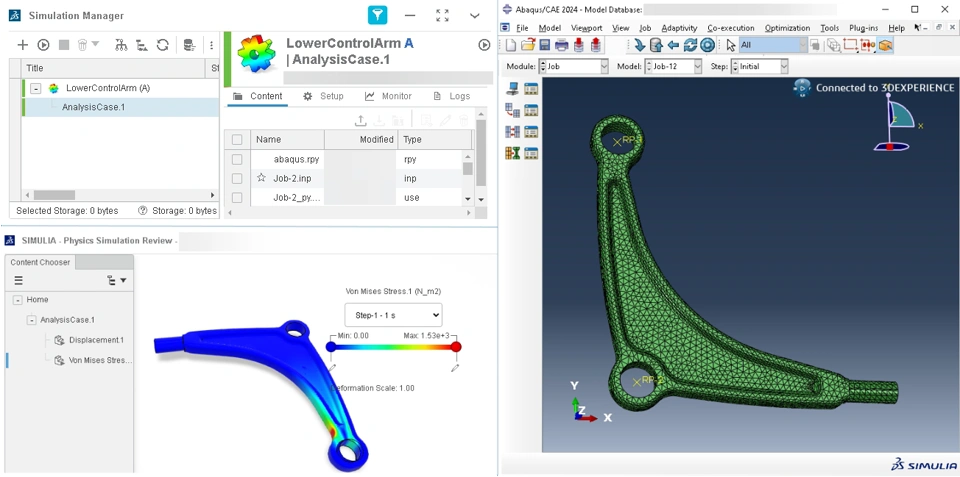The width and height of the screenshot is (960, 477).
Task: Edit minimum legend value pencil icon
Action: pos(332,368)
